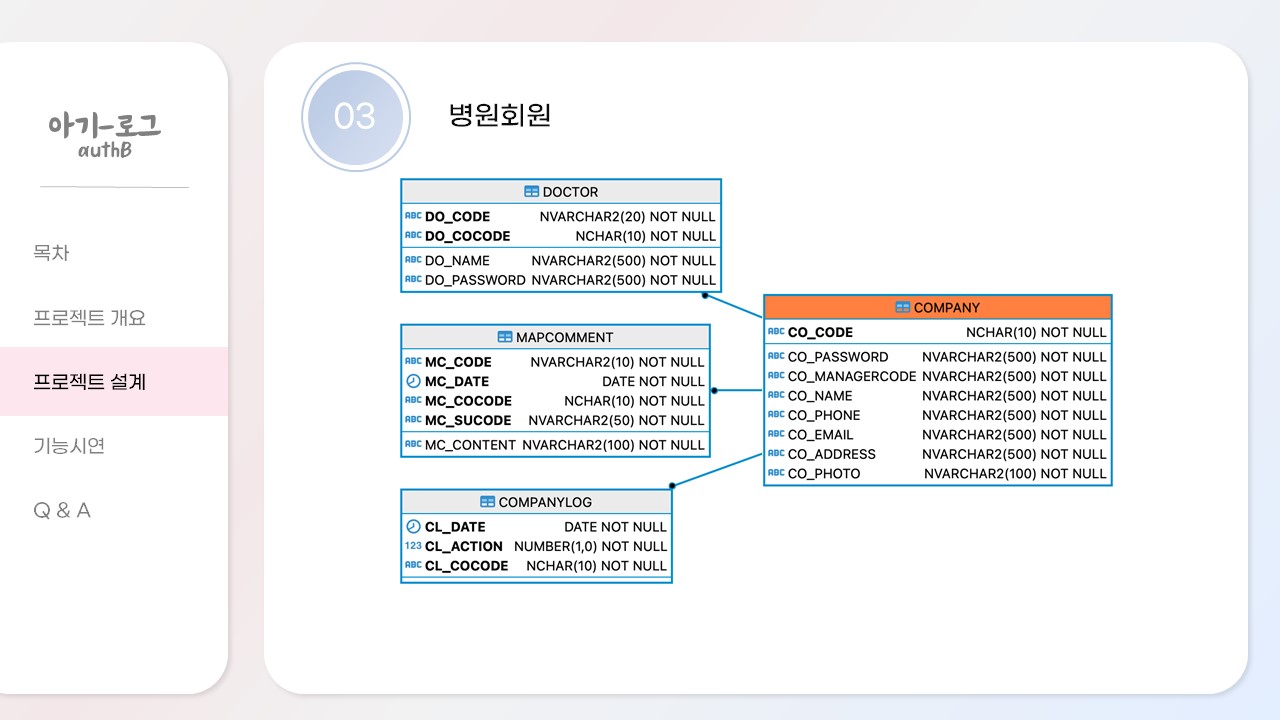Click the ABC type icon beside CO_PHOTO
The height and width of the screenshot is (720, 1280).
pos(776,474)
